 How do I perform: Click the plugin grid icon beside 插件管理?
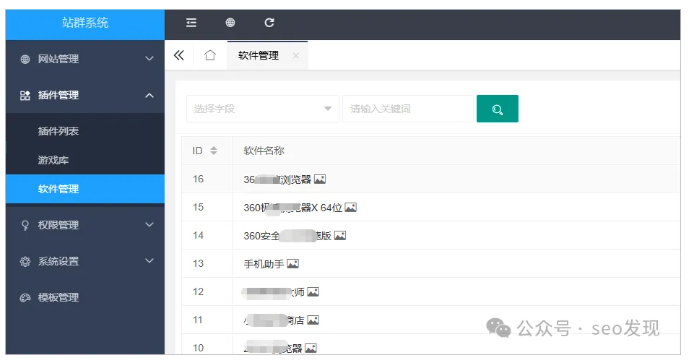(x=25, y=95)
